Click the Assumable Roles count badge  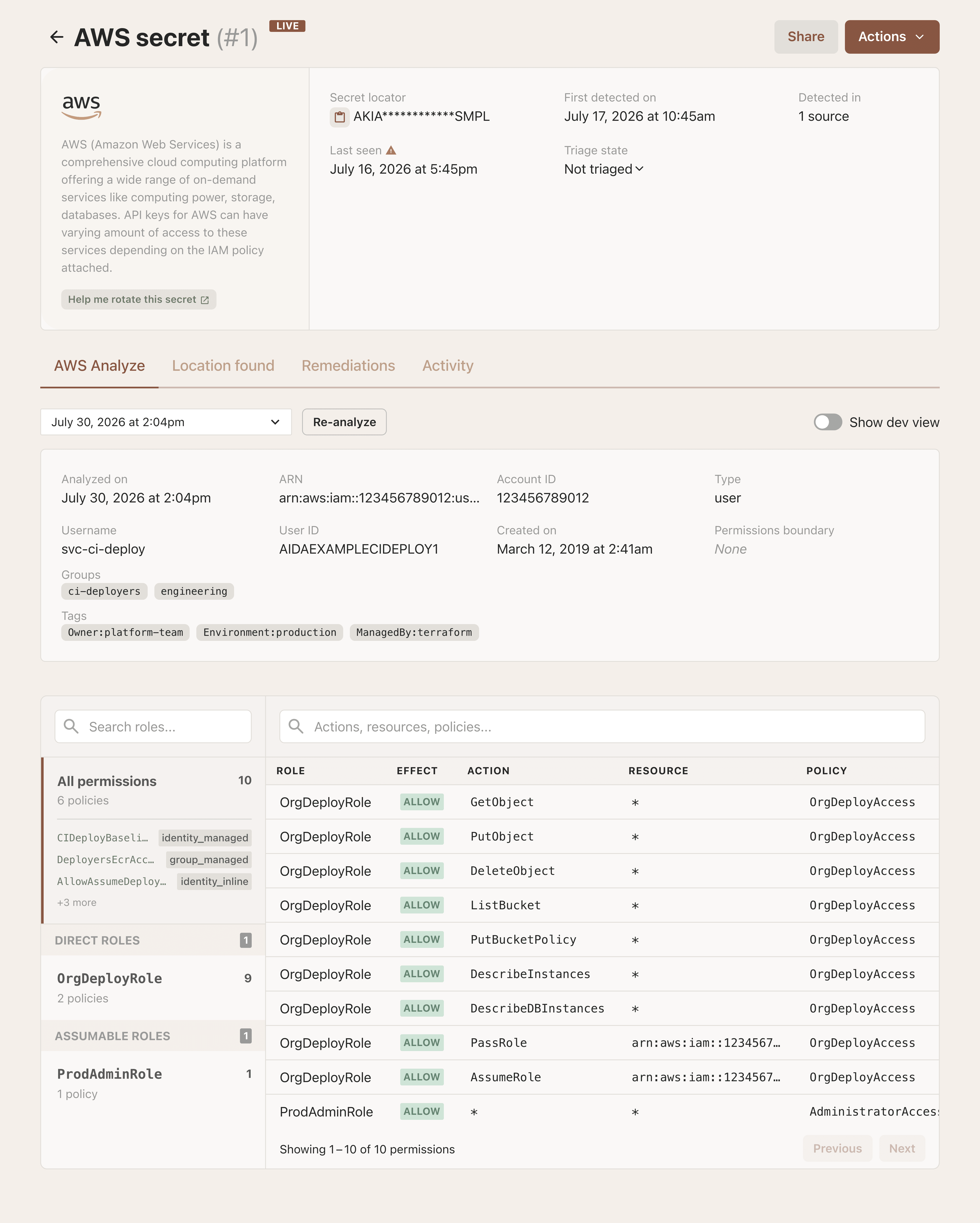click(246, 1036)
